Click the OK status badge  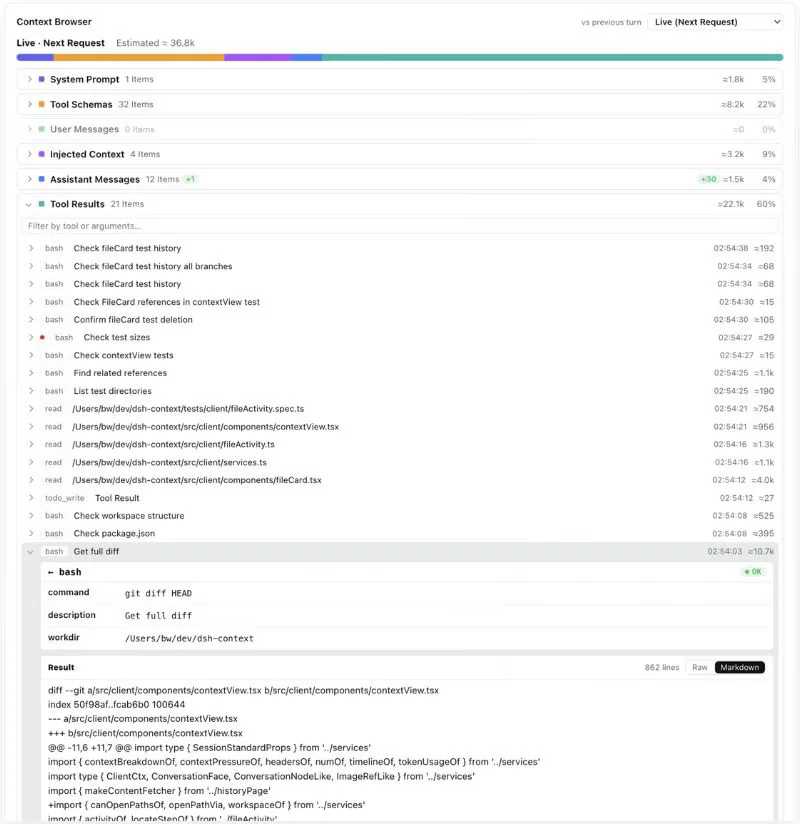coord(753,572)
